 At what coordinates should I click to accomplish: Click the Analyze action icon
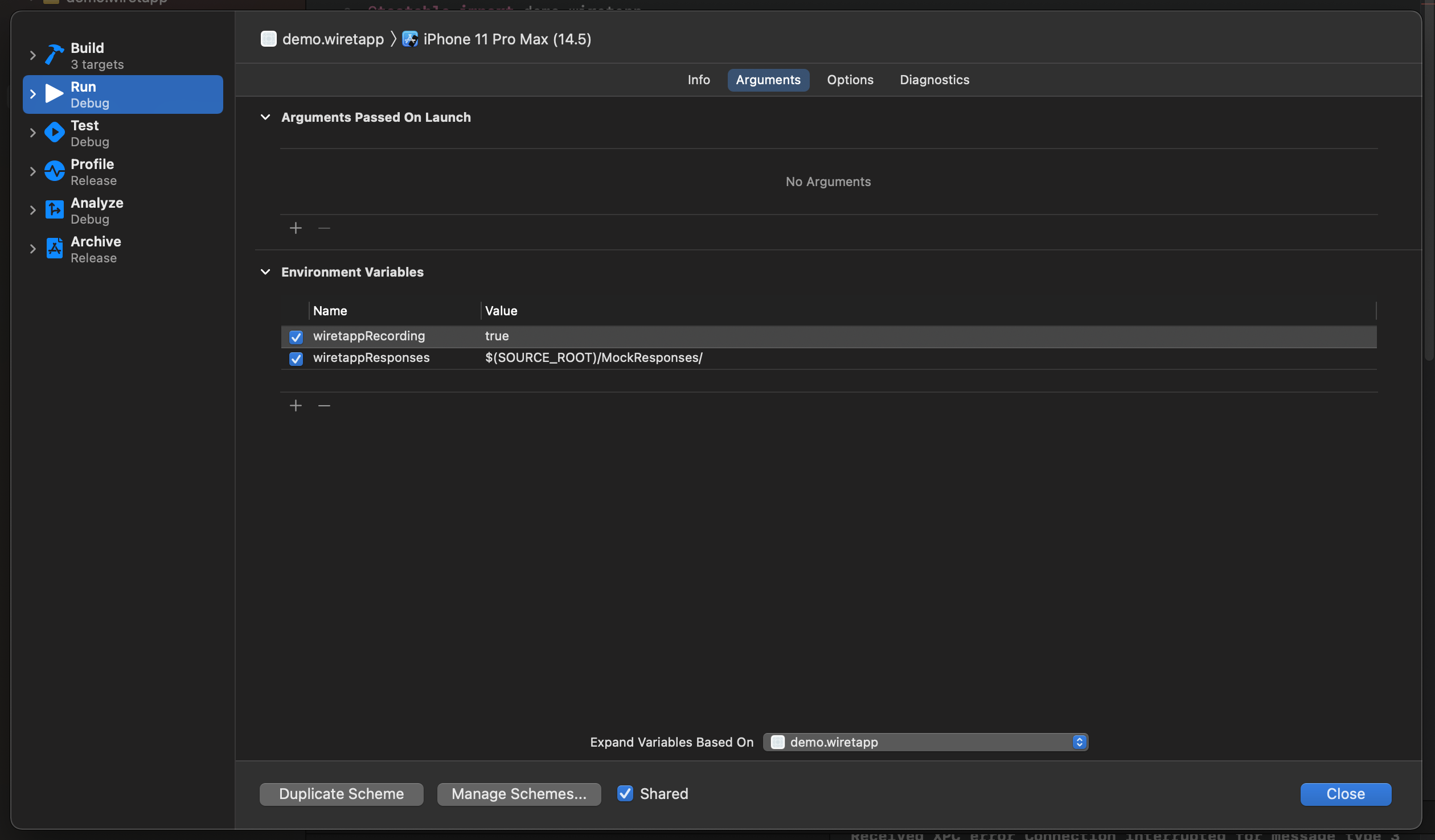point(54,210)
